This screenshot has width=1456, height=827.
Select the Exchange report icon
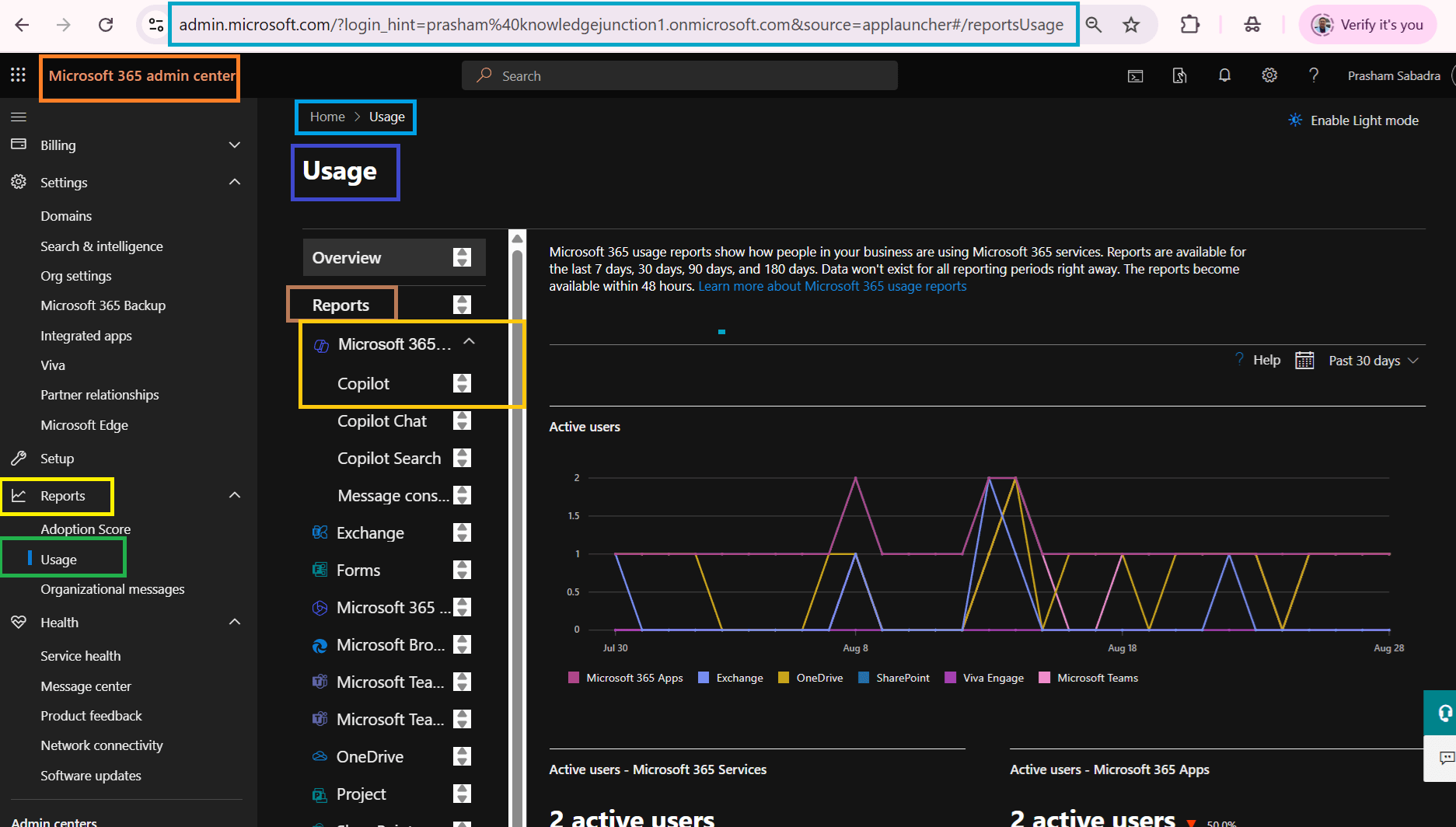click(319, 532)
